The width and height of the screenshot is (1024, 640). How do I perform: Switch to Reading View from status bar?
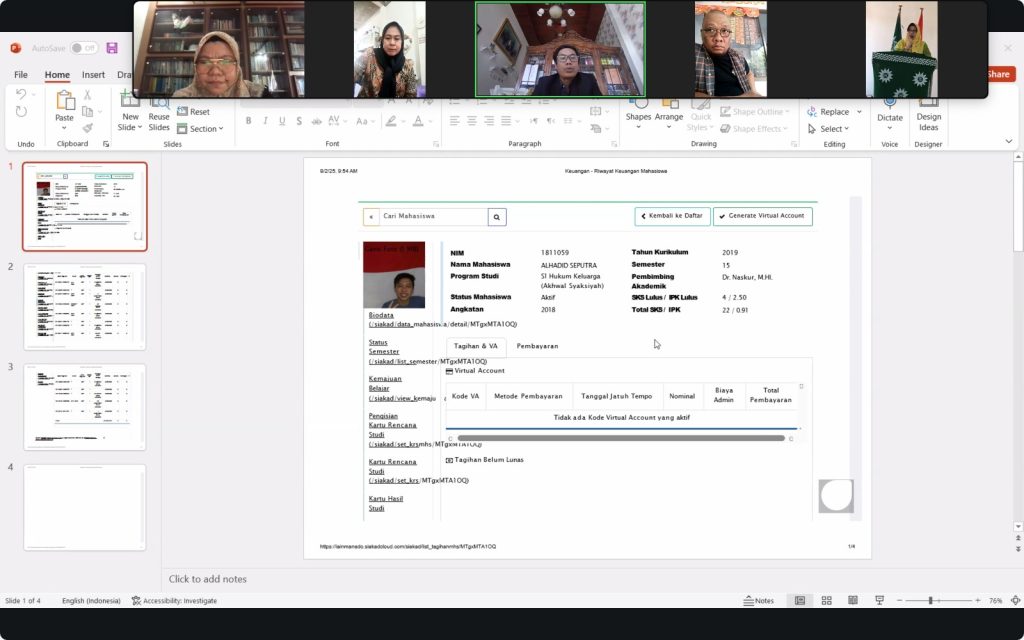pyautogui.click(x=852, y=600)
